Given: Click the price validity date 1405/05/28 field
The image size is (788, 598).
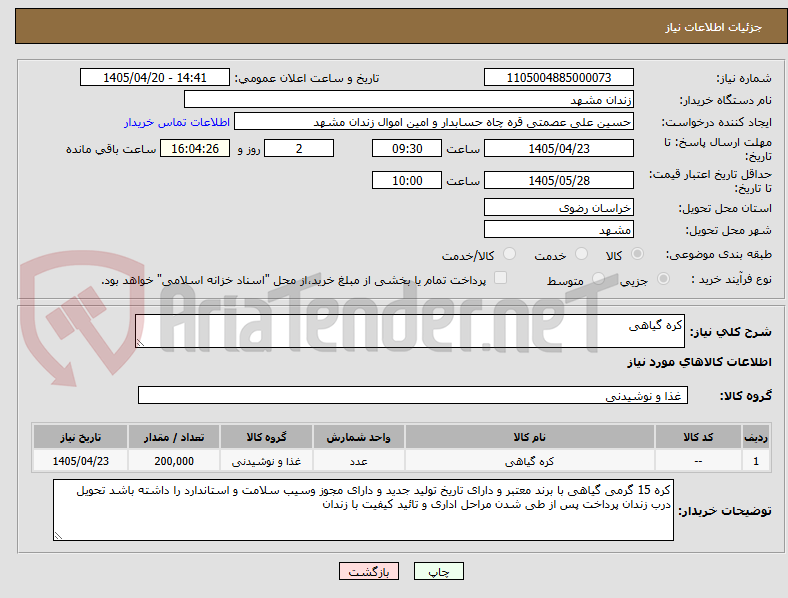Looking at the screenshot, I should [x=559, y=180].
